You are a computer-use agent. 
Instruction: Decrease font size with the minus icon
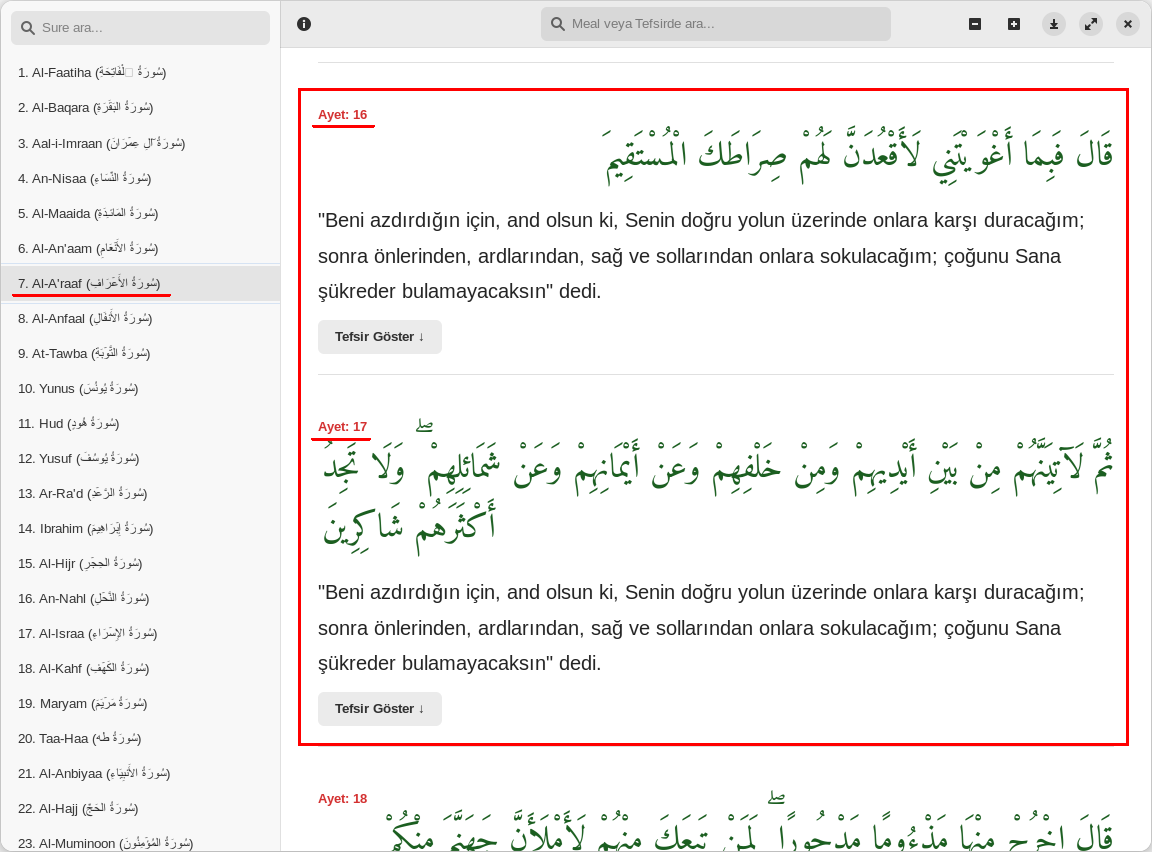[x=975, y=24]
